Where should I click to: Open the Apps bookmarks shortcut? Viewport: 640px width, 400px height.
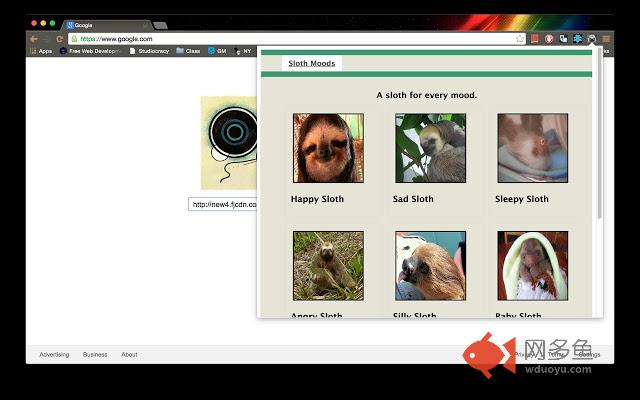tap(41, 51)
